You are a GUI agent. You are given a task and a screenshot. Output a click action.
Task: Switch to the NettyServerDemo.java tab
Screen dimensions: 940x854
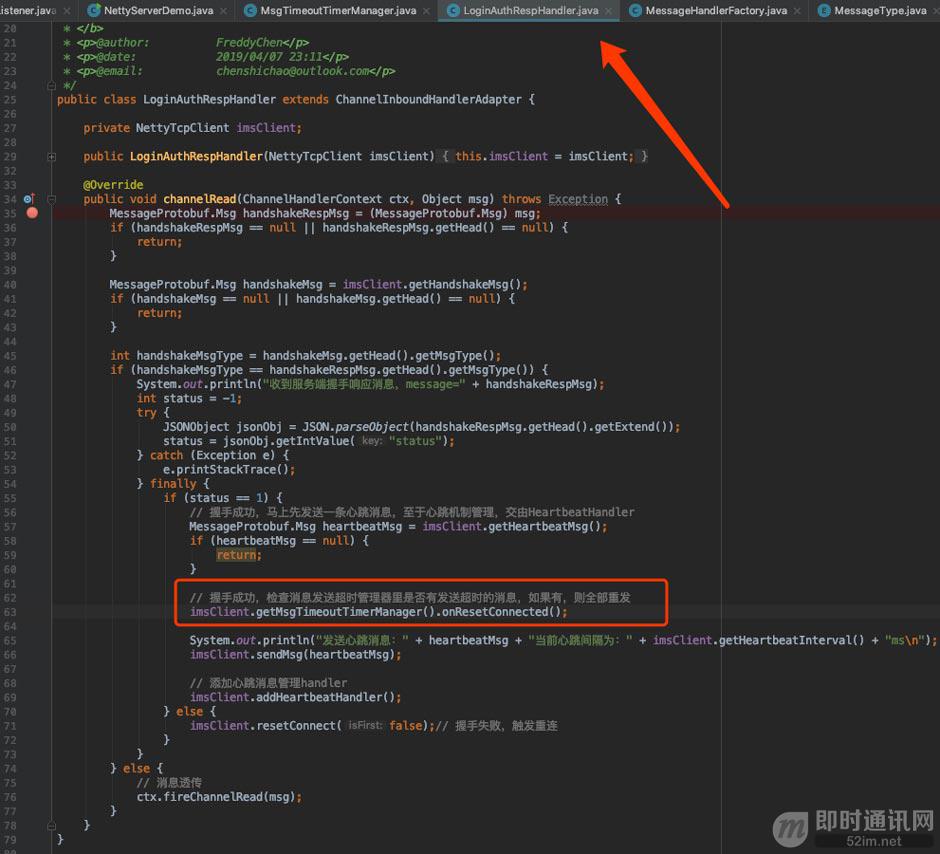[x=158, y=10]
